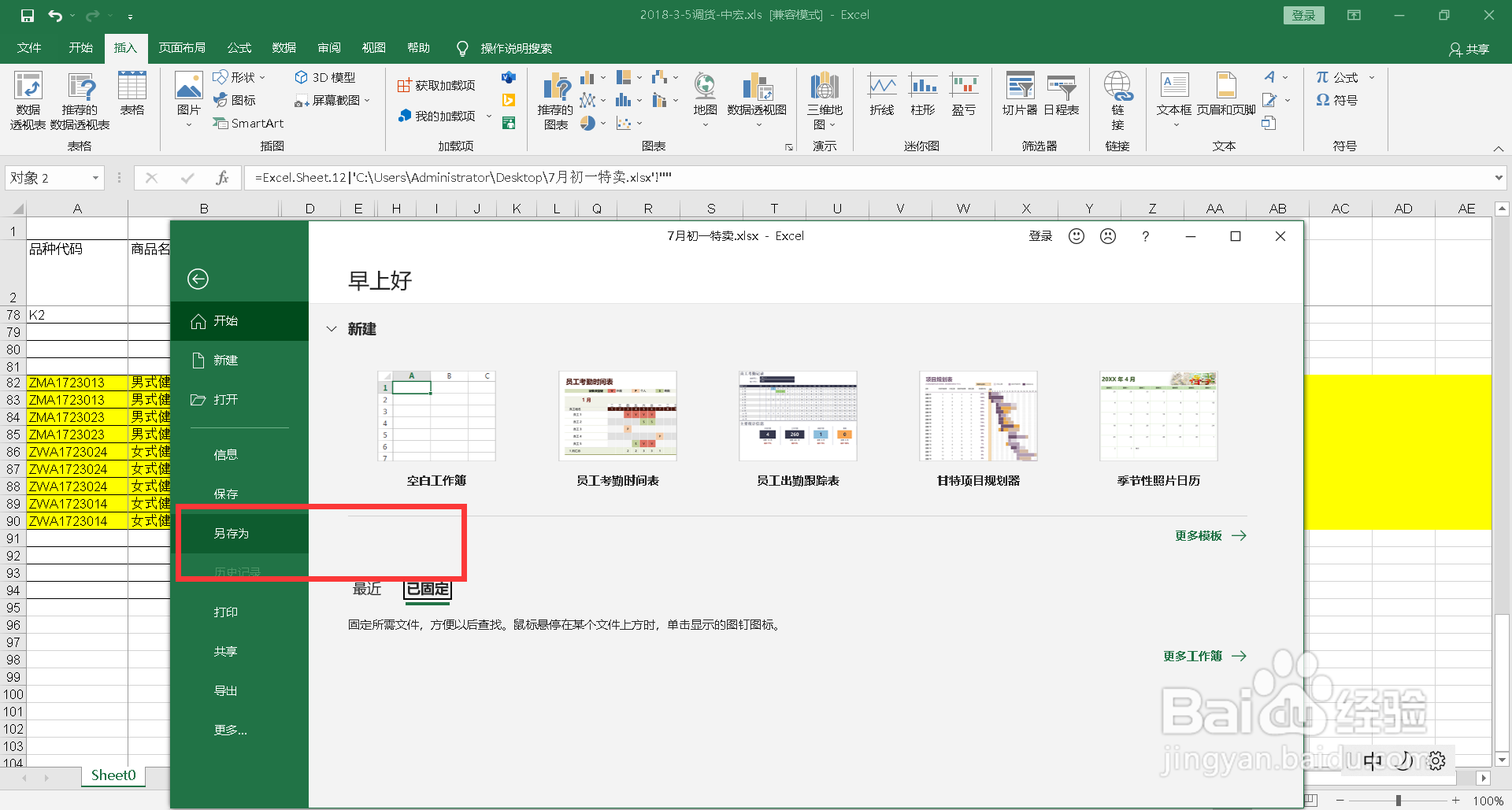The width and height of the screenshot is (1512, 810).
Task: Open Recommended Charts (推荐的图表)
Action: coord(556,101)
